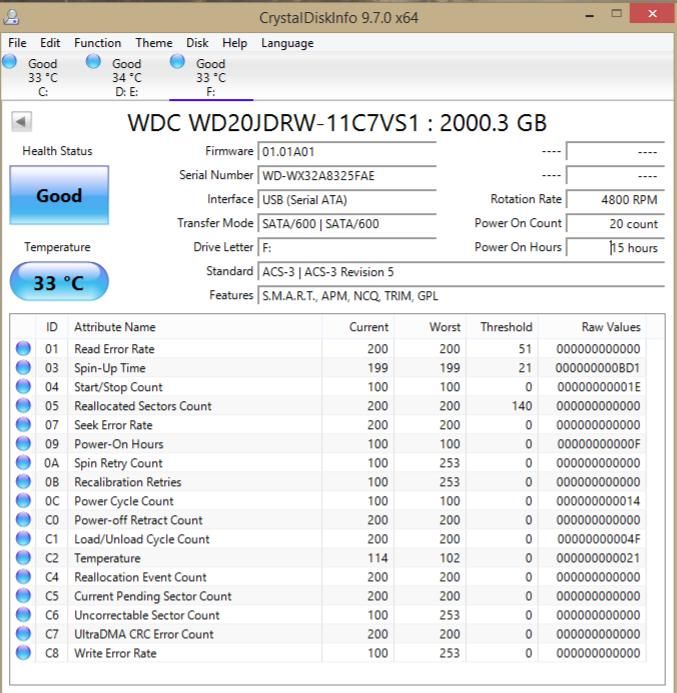Open the File menu
The width and height of the screenshot is (677, 693).
coord(17,43)
